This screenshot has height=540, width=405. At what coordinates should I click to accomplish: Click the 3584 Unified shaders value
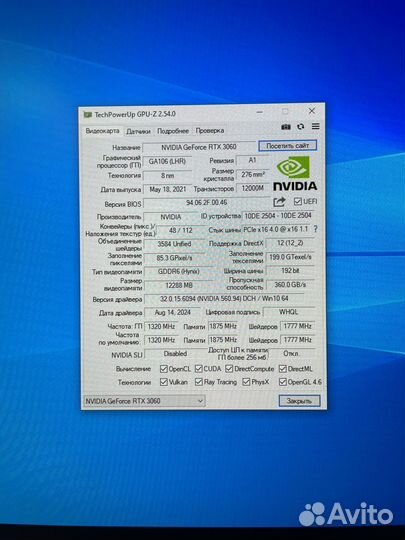[174, 244]
